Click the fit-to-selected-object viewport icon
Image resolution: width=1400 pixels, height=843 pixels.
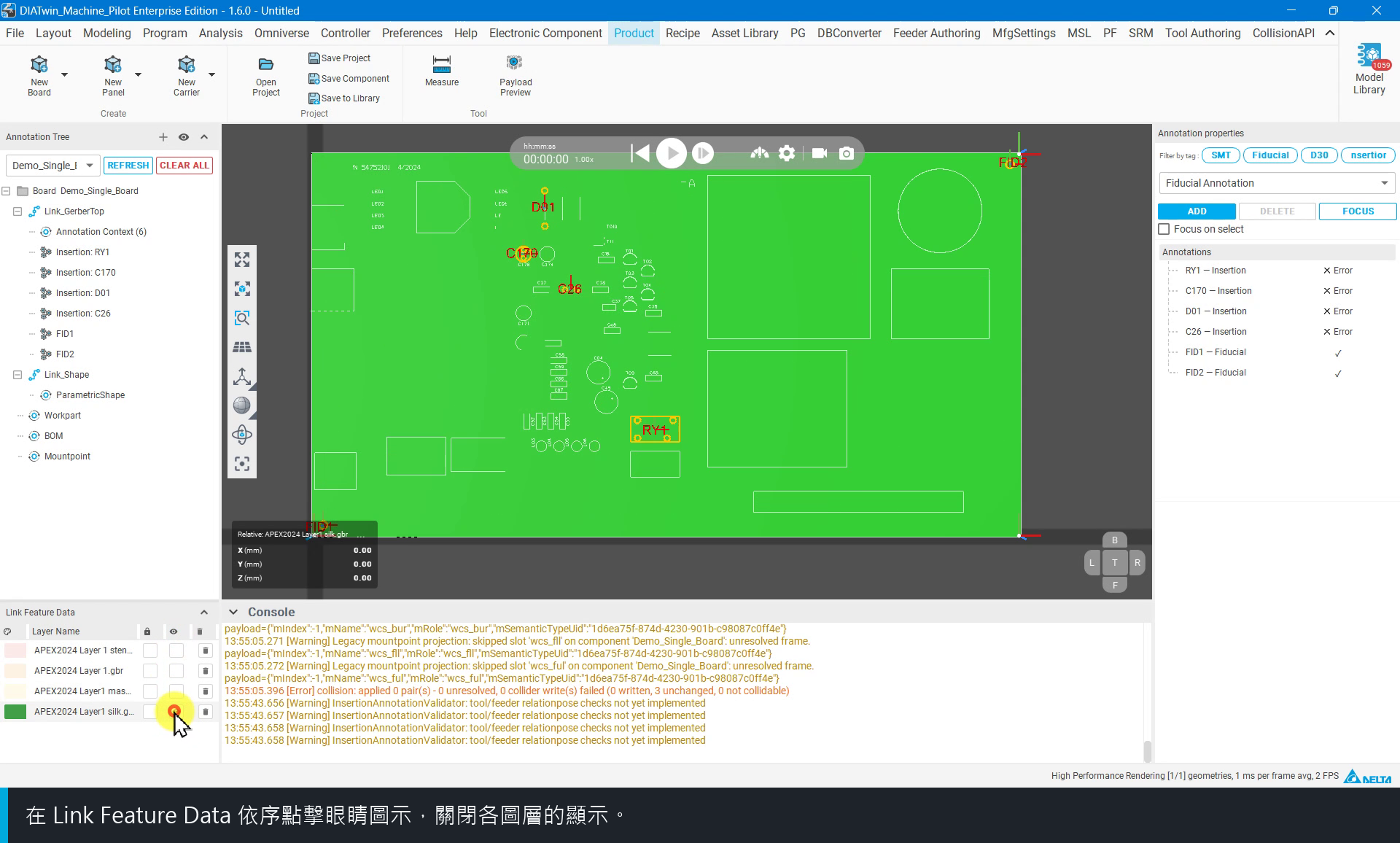point(242,289)
